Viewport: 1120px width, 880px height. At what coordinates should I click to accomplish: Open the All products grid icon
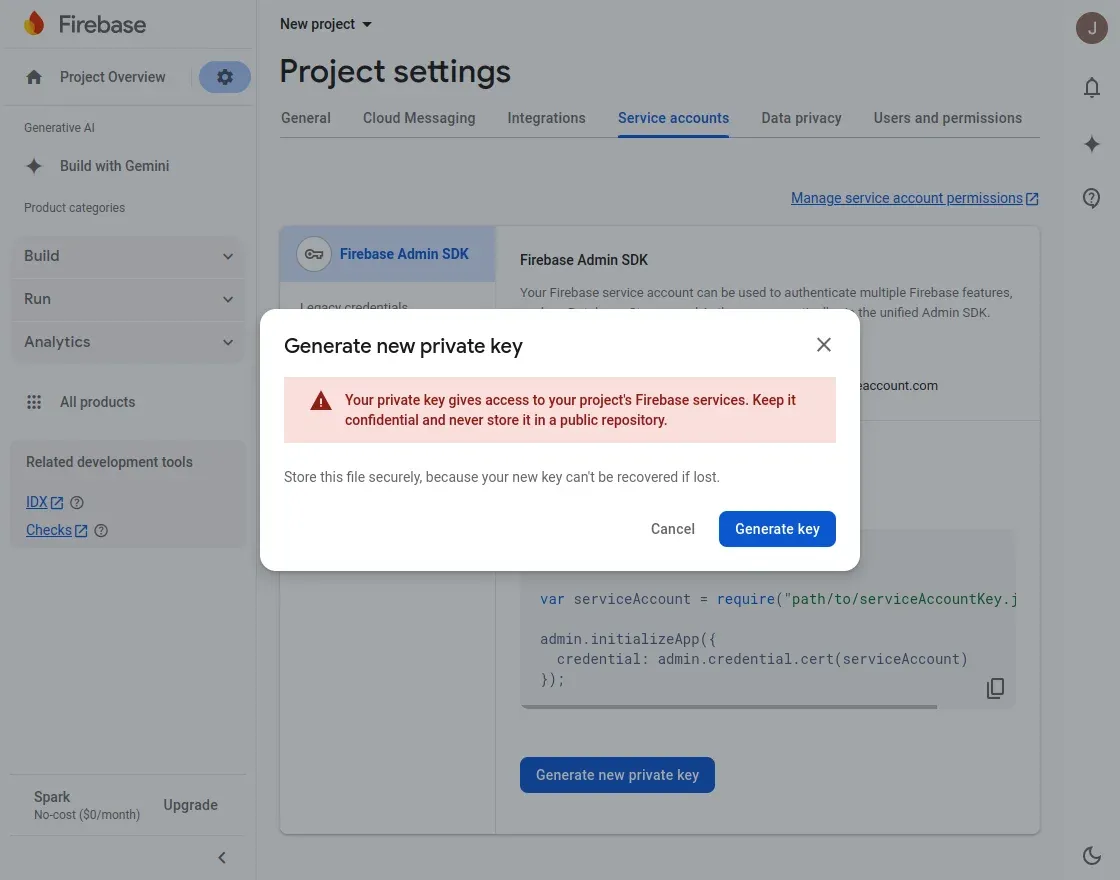point(34,402)
